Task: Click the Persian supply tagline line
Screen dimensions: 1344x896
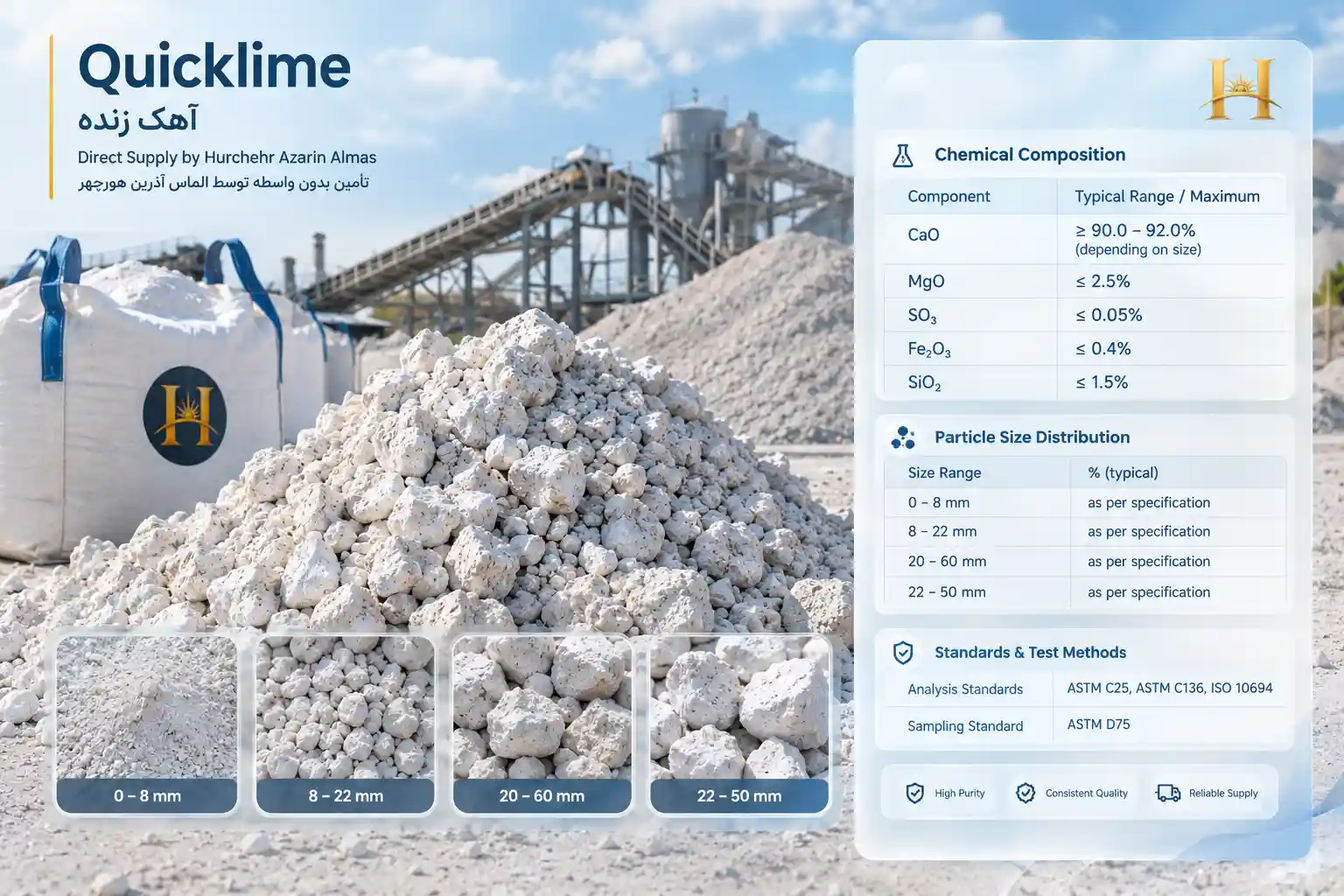Action: pos(223,183)
